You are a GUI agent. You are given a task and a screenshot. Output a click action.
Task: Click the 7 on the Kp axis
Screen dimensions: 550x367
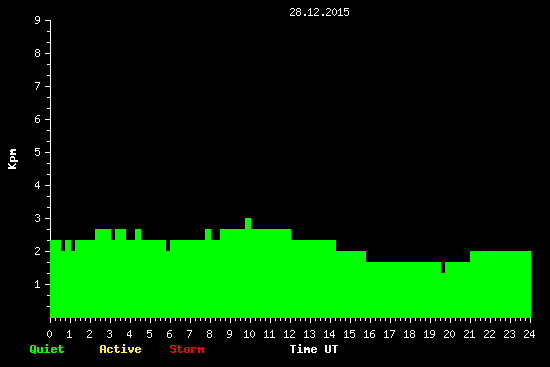point(38,86)
